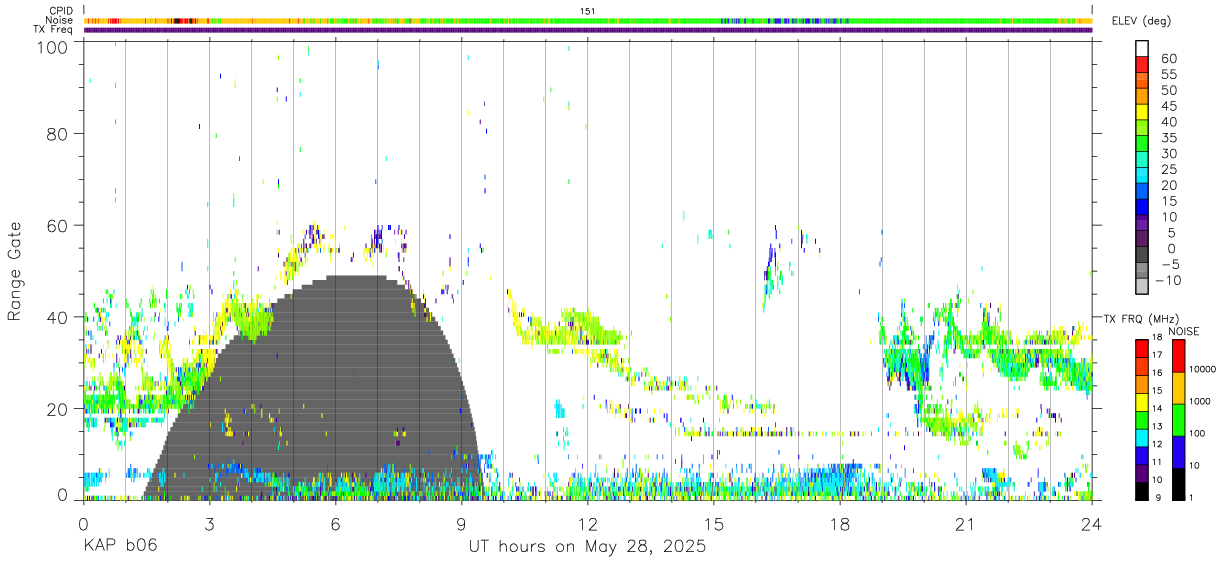Screen dimensions: 1228x567
Task: Click the '1000' label on the NOISE scale
Action: 1202,401
